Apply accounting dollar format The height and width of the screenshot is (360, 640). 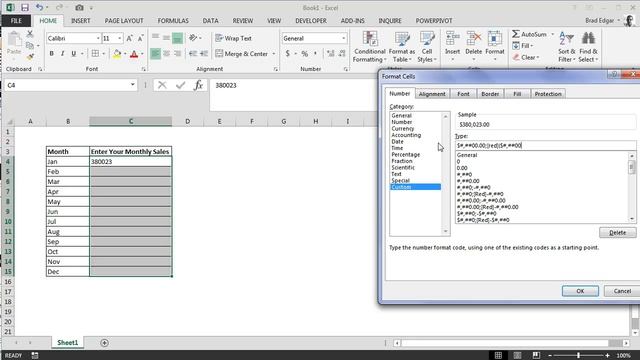pyautogui.click(x=288, y=53)
